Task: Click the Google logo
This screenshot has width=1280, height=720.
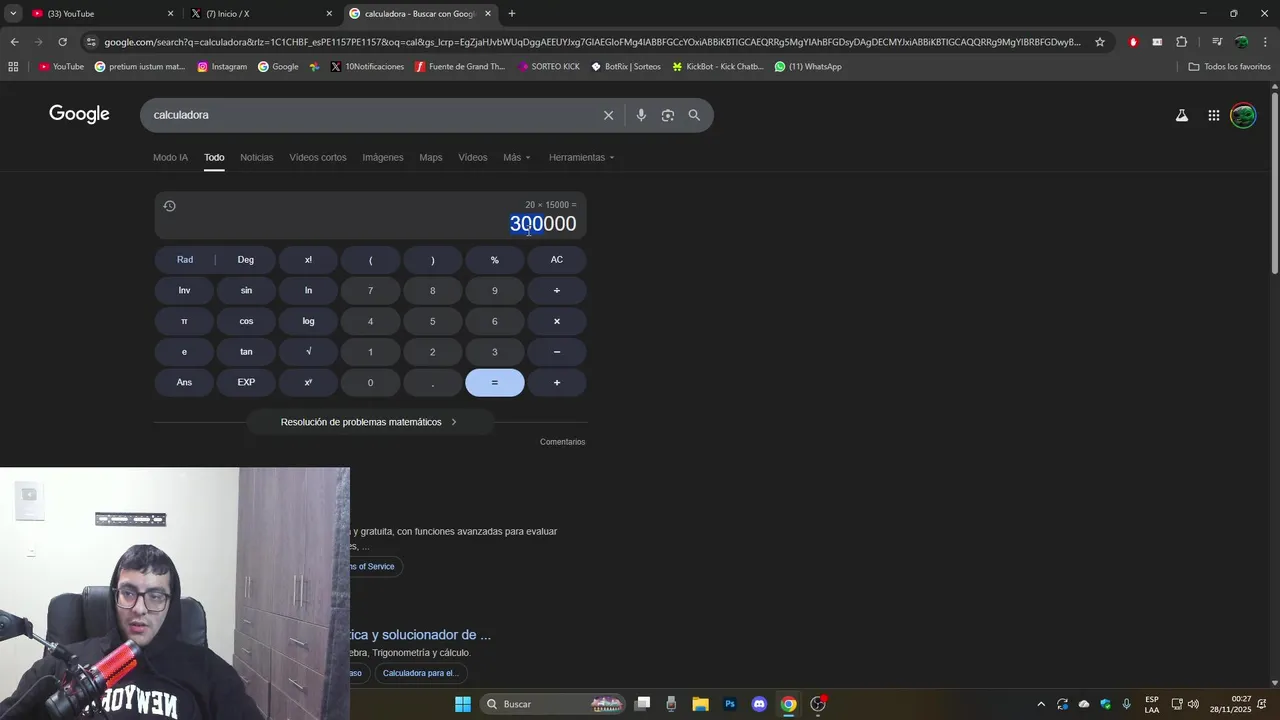Action: 79,114
